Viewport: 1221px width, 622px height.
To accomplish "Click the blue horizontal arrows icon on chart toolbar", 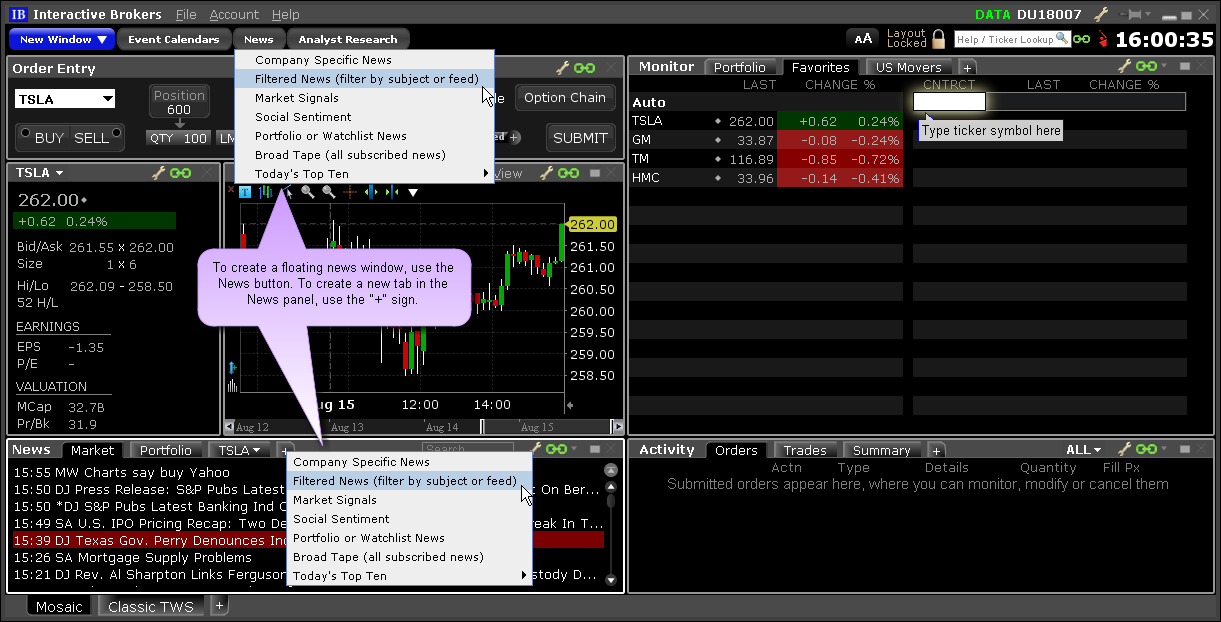I will coord(370,192).
